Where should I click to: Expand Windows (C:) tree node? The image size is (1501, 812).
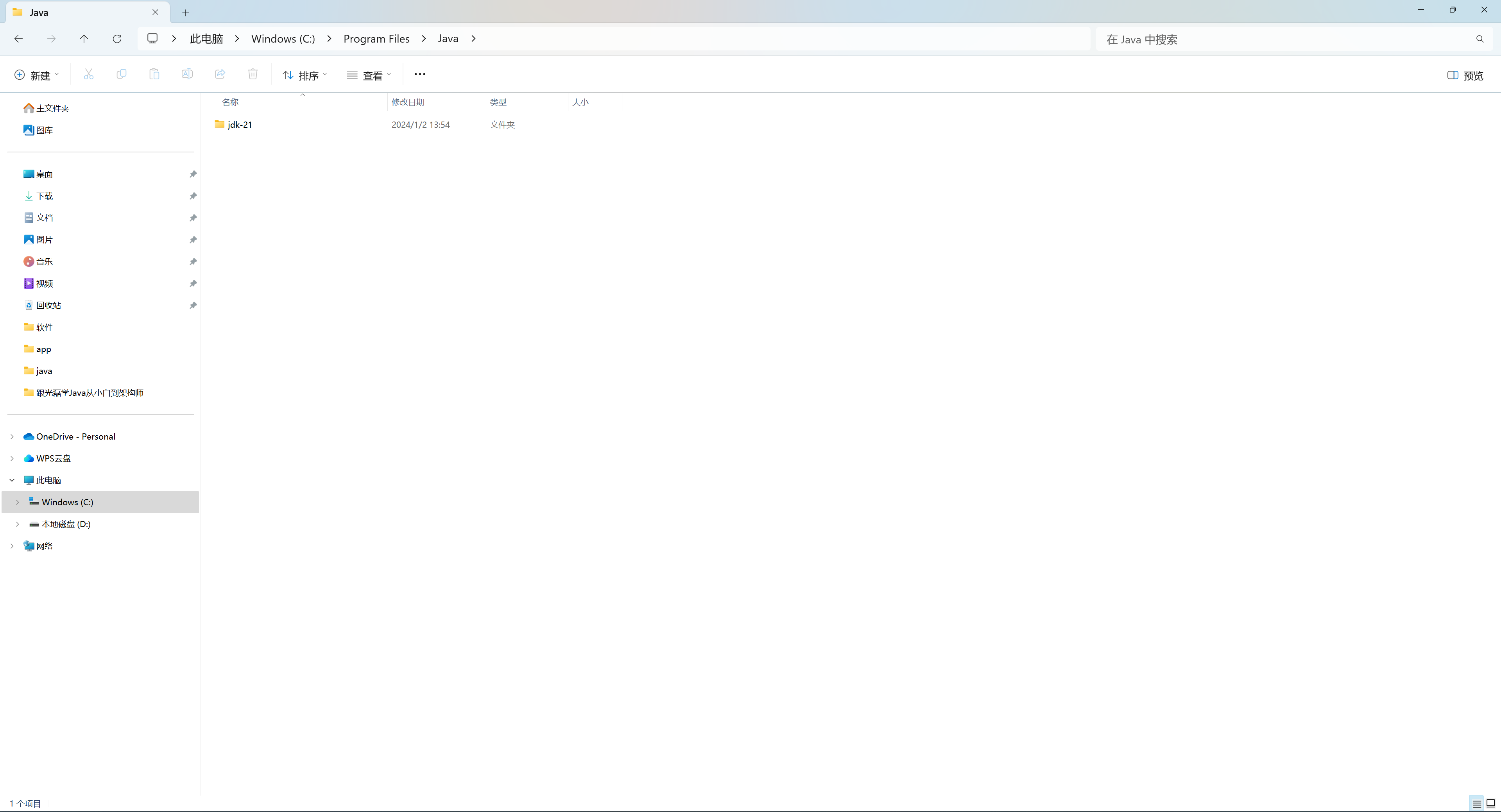click(x=18, y=502)
